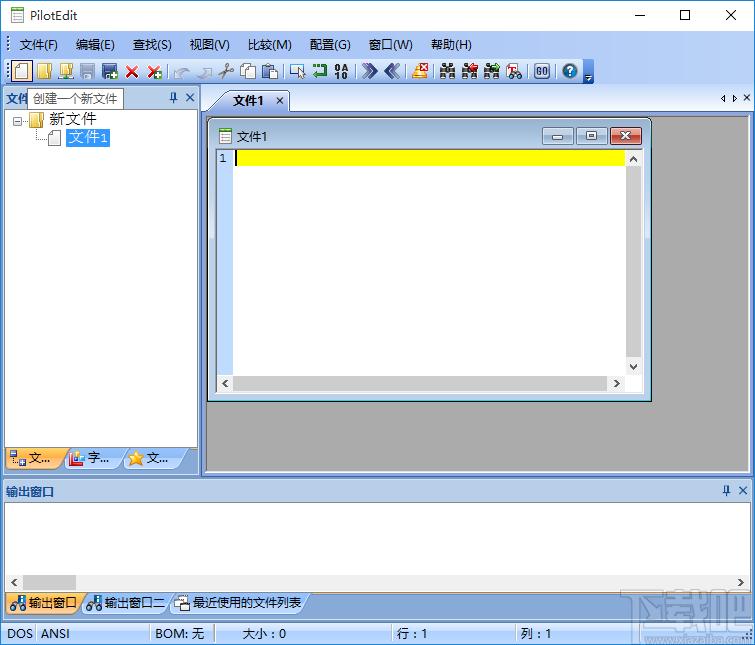Select 文件1 in the file tree
Screen dimensions: 755x645
pyautogui.click(x=88, y=138)
